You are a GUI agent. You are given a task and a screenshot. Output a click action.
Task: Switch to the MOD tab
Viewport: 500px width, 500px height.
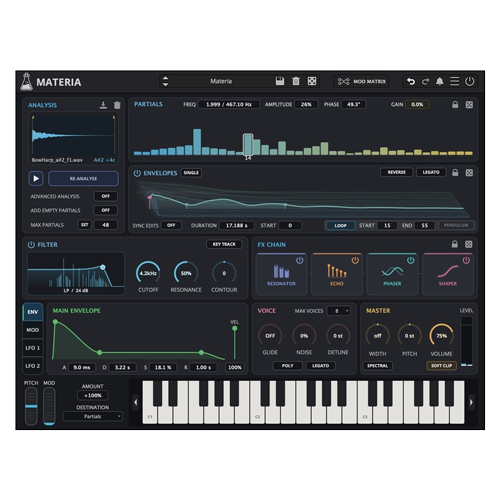coord(33,330)
